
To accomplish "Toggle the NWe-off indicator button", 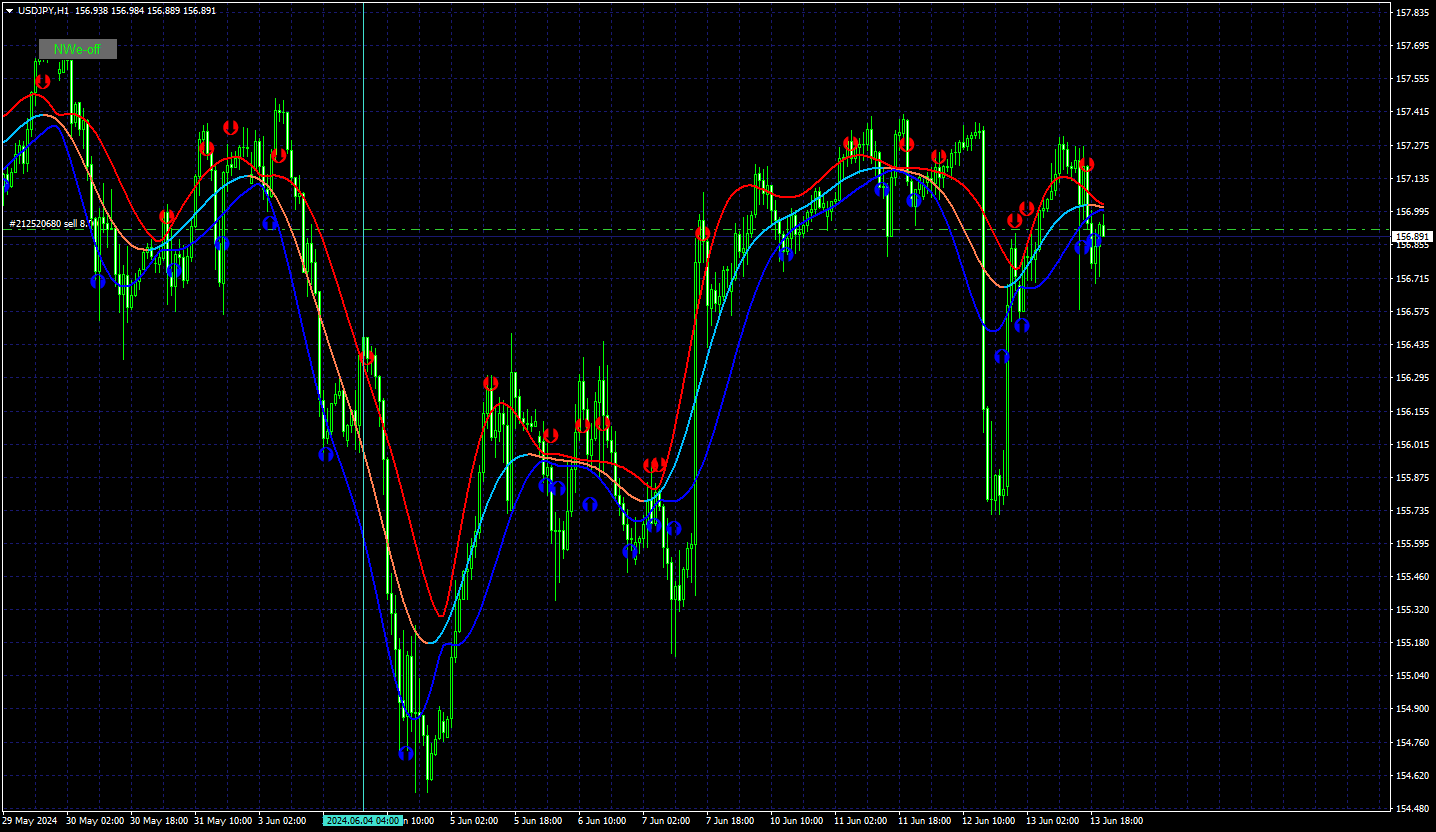I will 78,49.
